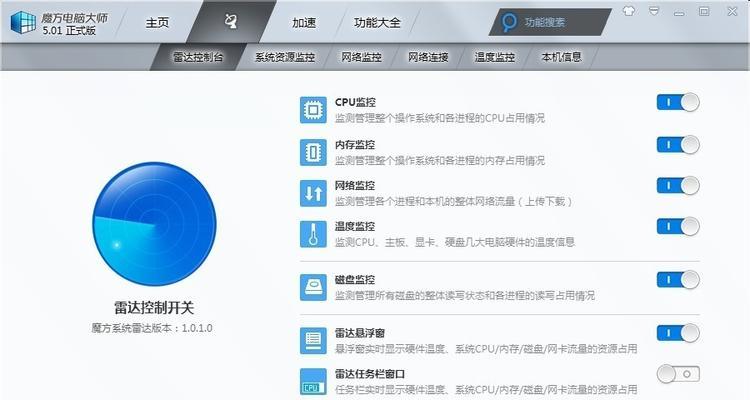Open the 网络连接 sub-tab
Viewport: 750px width, 400px height.
[x=428, y=57]
